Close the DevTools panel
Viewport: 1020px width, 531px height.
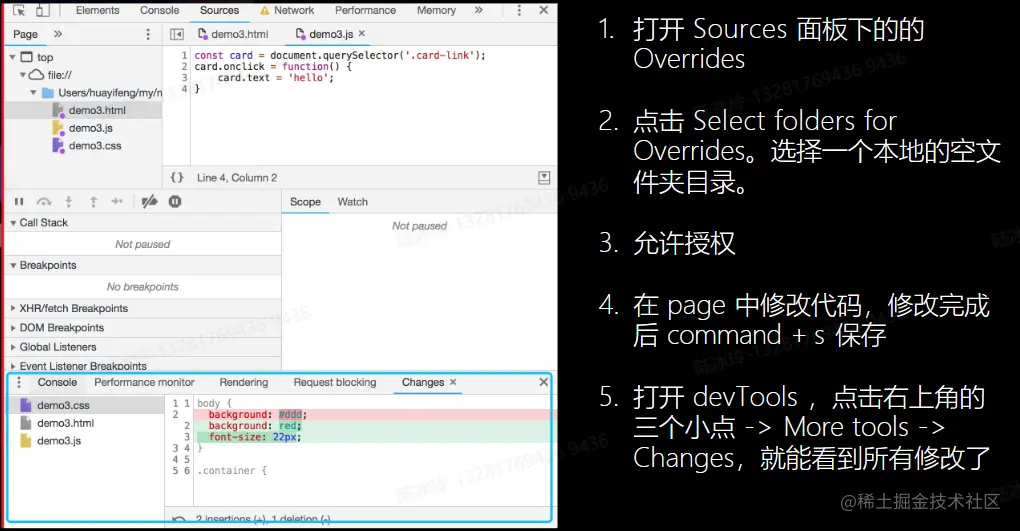544,10
